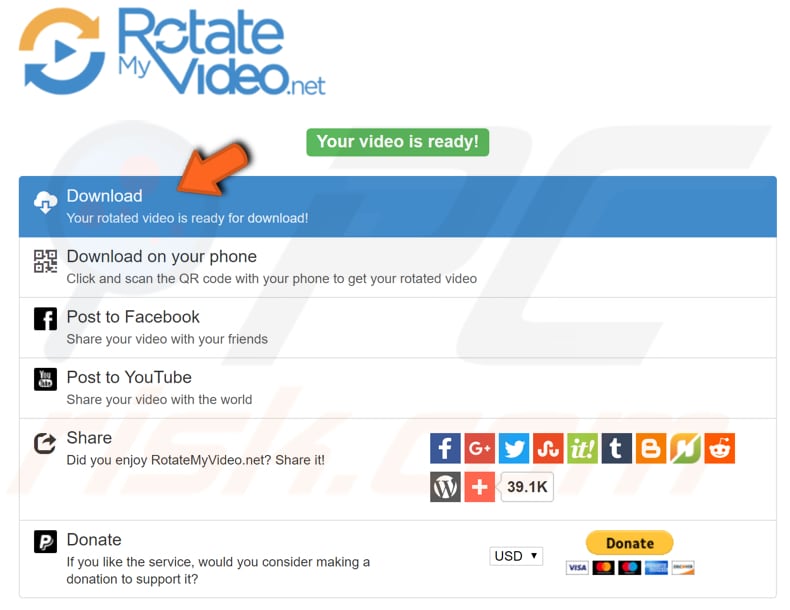Click the "Your video is ready!" badge
The image size is (790, 610).
click(x=398, y=142)
